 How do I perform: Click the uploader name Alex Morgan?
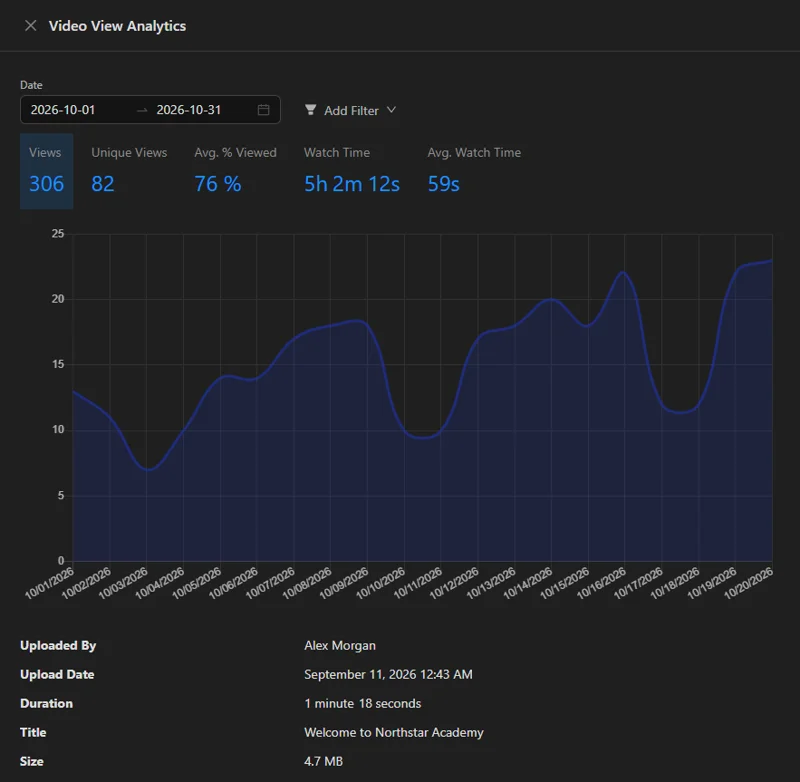click(x=340, y=645)
